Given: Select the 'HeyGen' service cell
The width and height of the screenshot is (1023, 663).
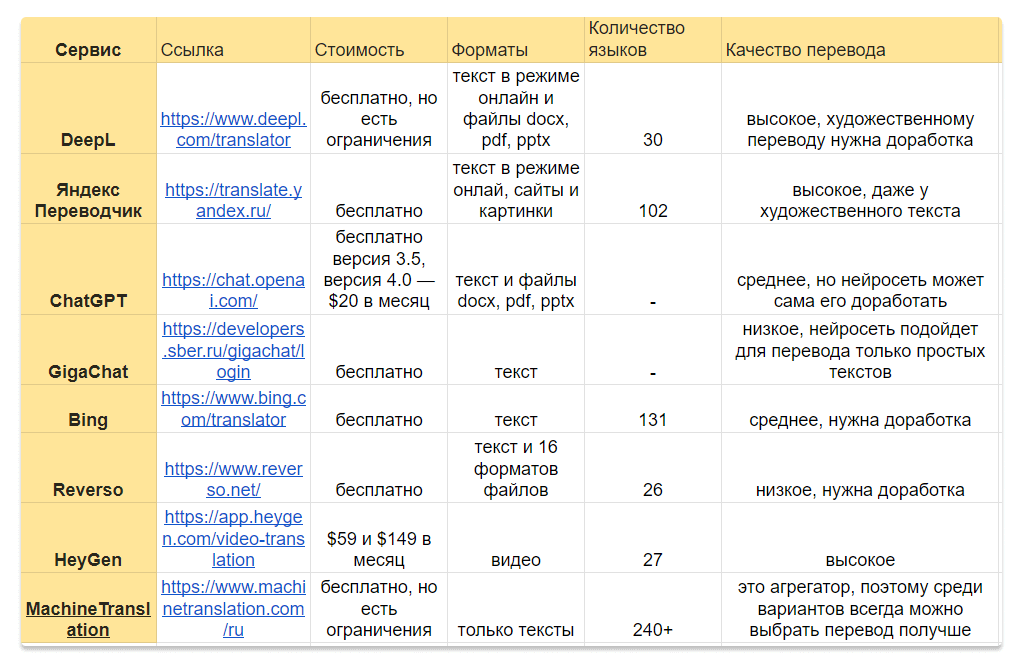Looking at the screenshot, I should [x=88, y=538].
